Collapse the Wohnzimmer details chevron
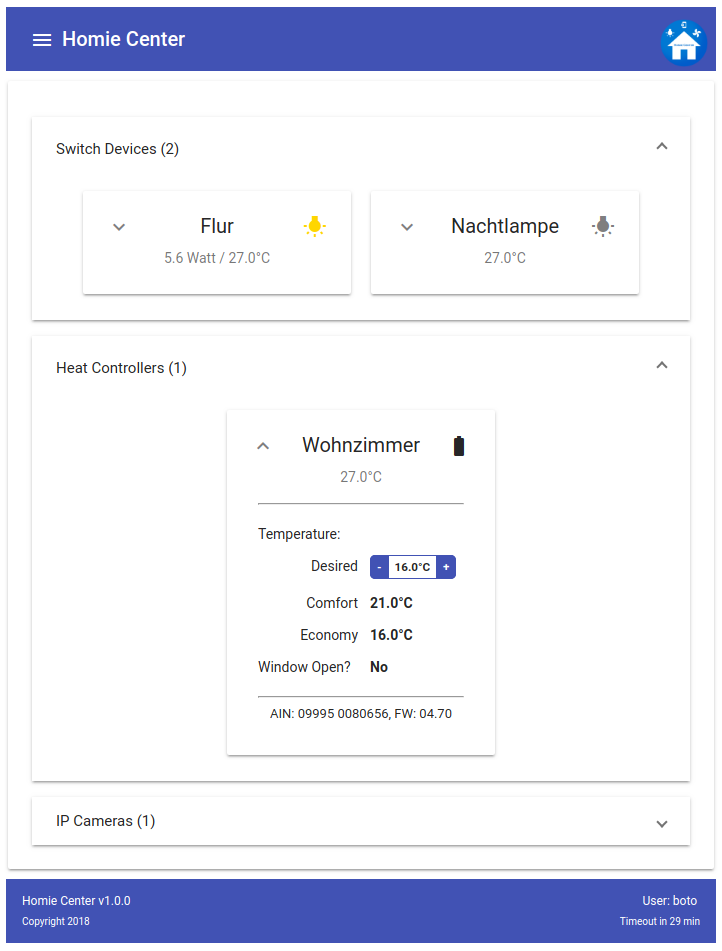 263,446
